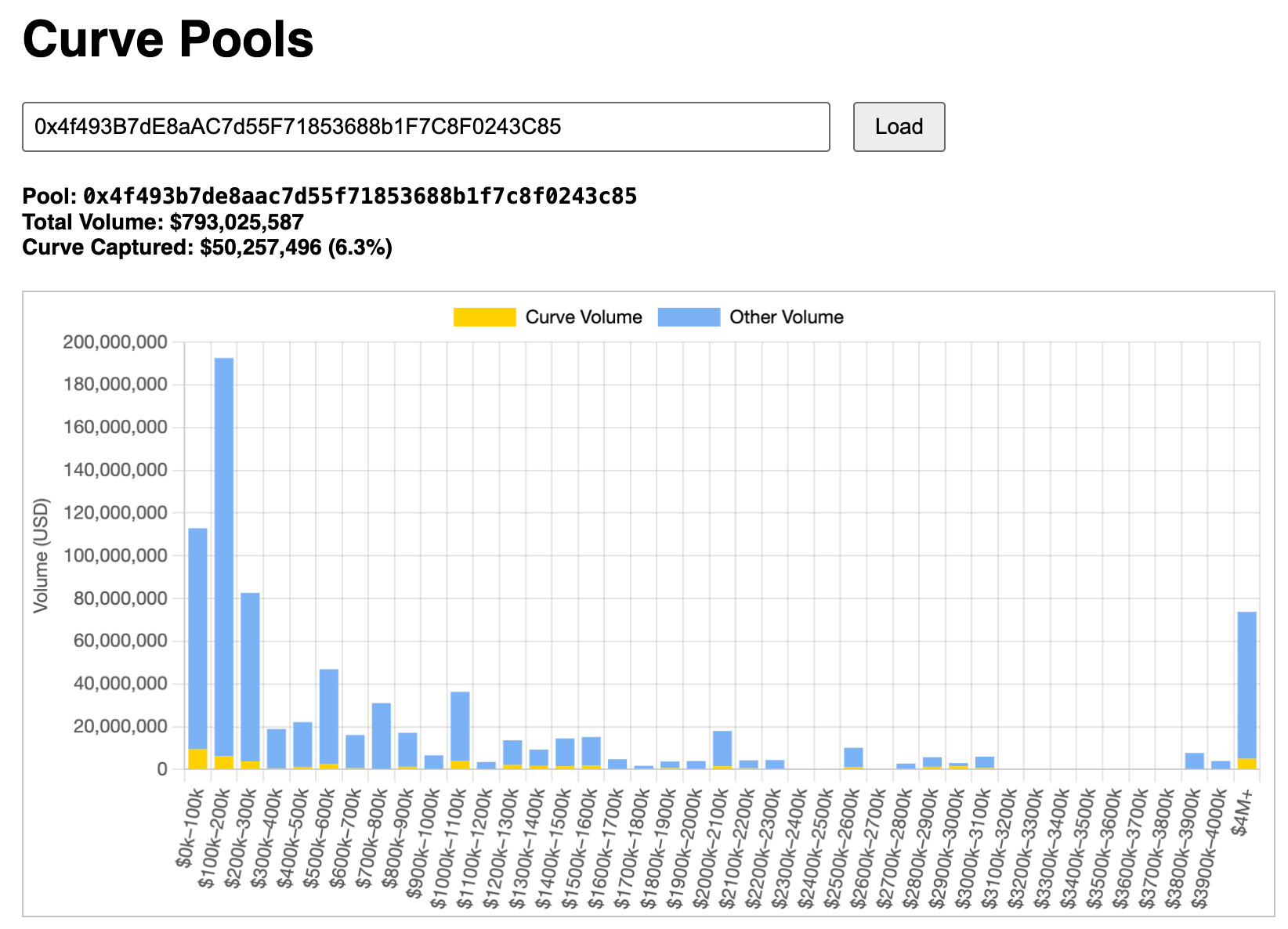
Task: Click the Load button
Action: pos(899,127)
